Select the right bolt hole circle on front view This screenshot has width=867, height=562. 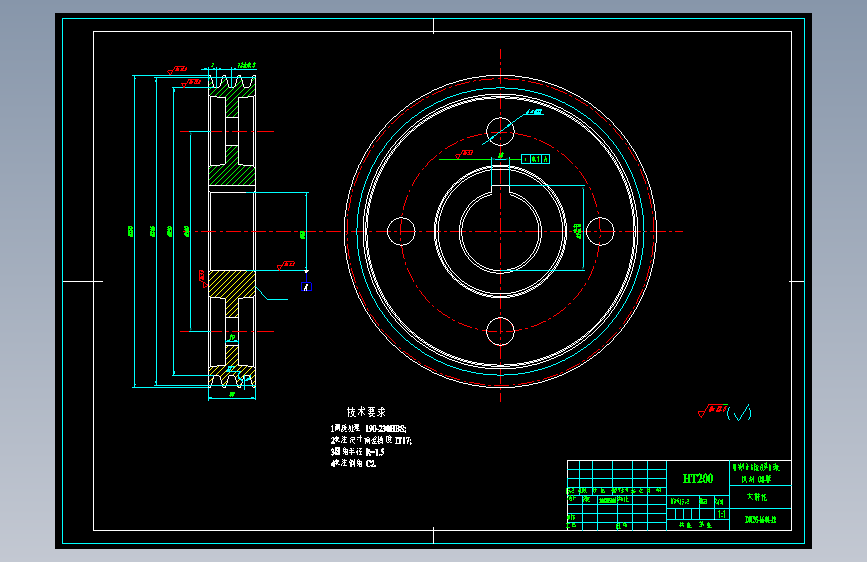click(600, 231)
